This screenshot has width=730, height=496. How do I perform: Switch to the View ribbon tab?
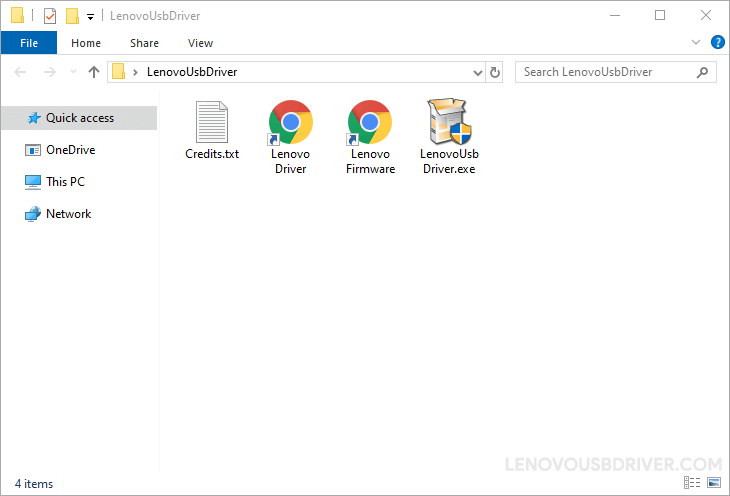click(x=200, y=43)
